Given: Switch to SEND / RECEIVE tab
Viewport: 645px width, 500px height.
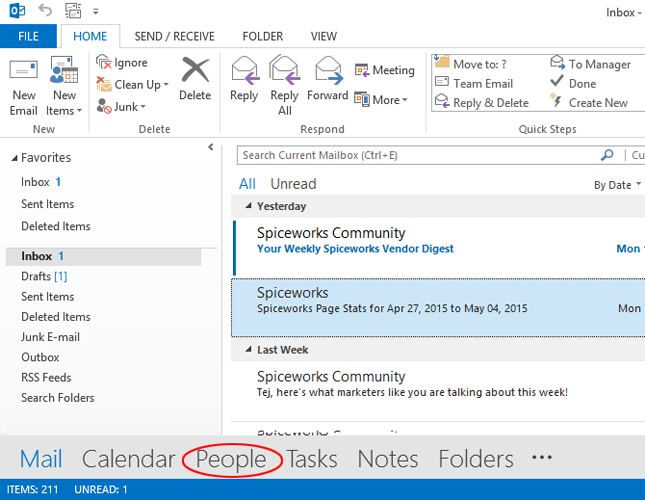Looking at the screenshot, I should coord(174,36).
